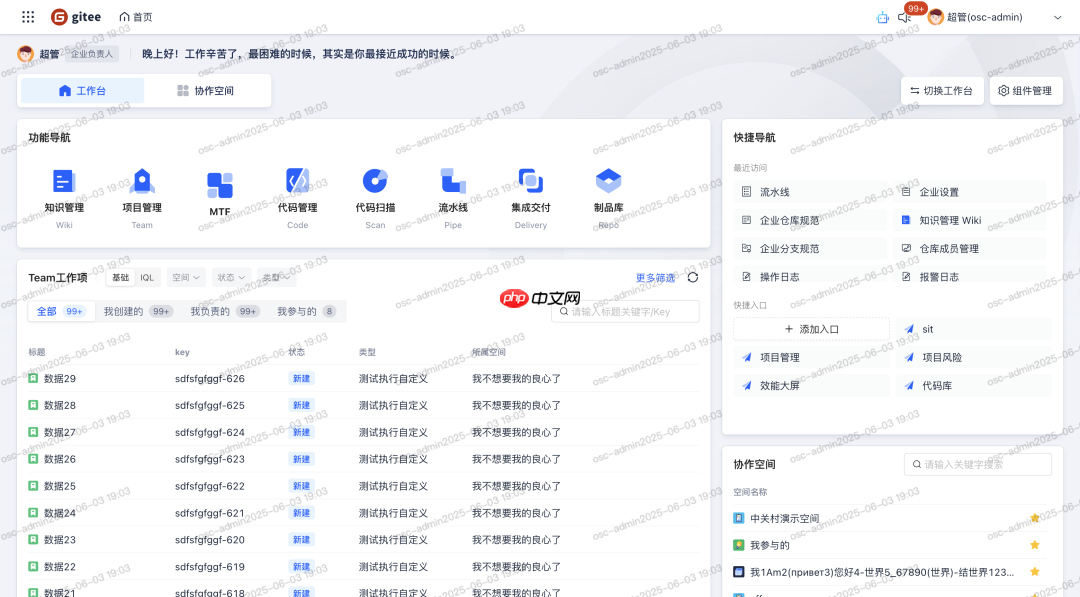The image size is (1080, 597).
Task: Expand the 空间 filter dropdown
Action: point(187,278)
